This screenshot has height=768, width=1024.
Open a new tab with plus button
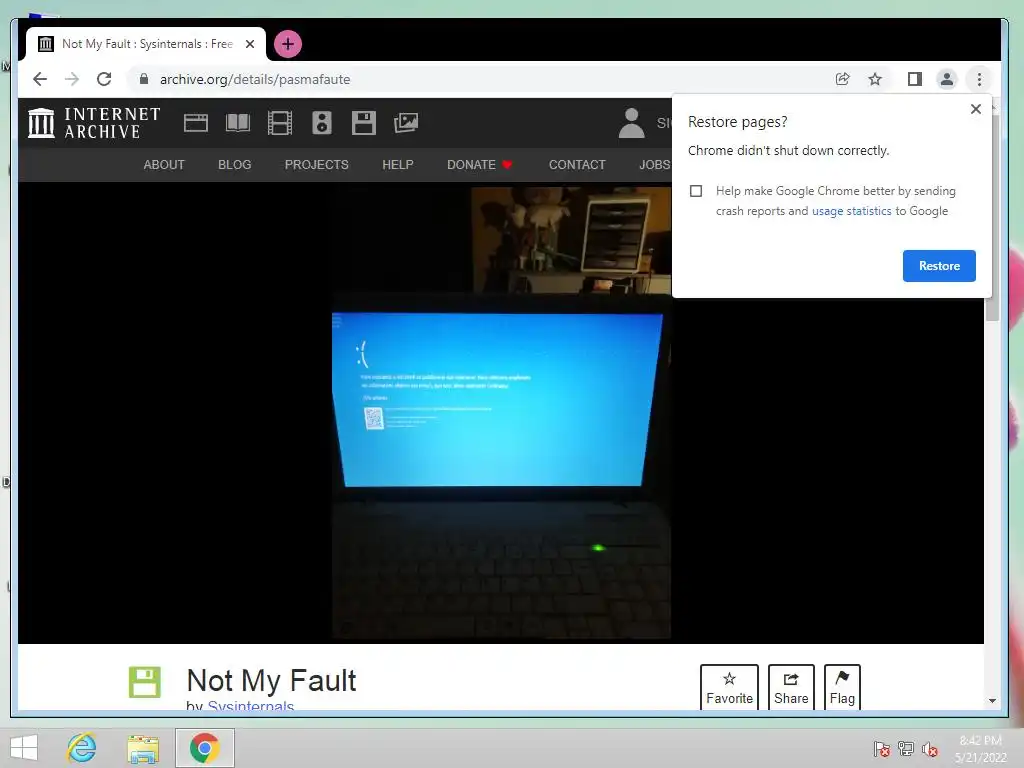288,44
